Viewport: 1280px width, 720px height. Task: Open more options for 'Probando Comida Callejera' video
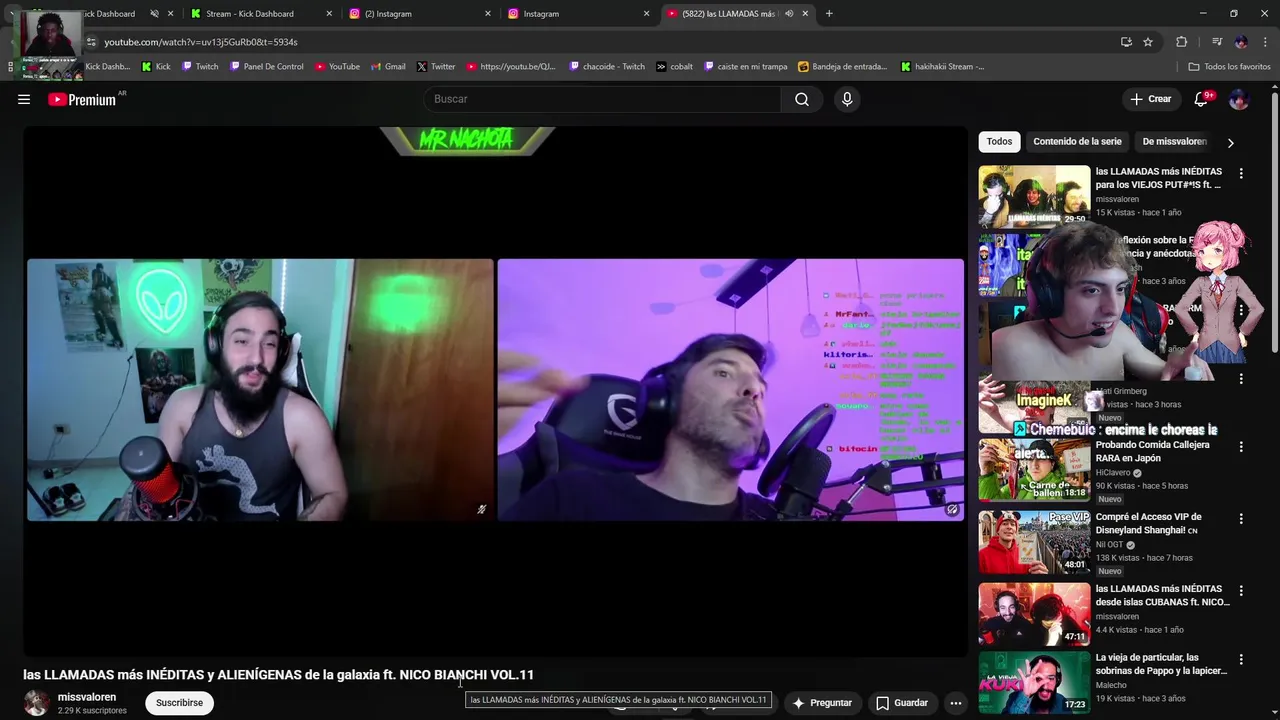1241,447
